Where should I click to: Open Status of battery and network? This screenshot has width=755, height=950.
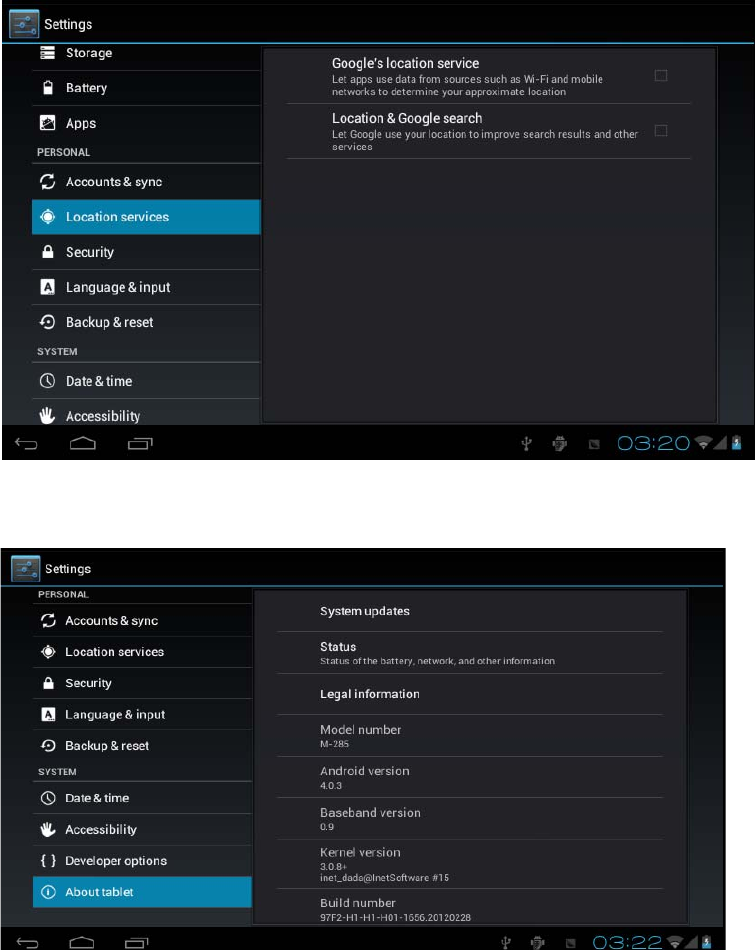pos(470,653)
